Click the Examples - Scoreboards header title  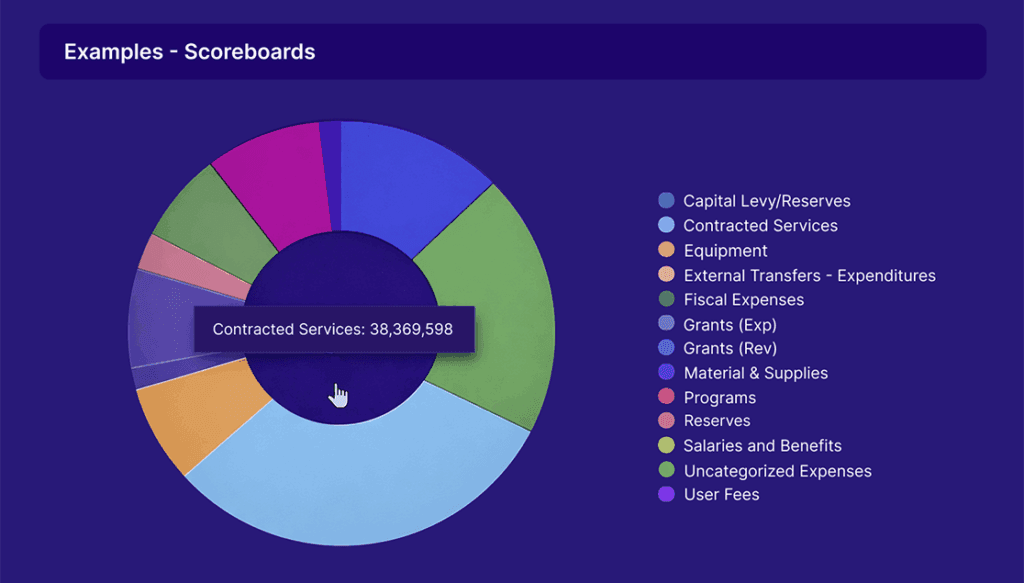189,52
